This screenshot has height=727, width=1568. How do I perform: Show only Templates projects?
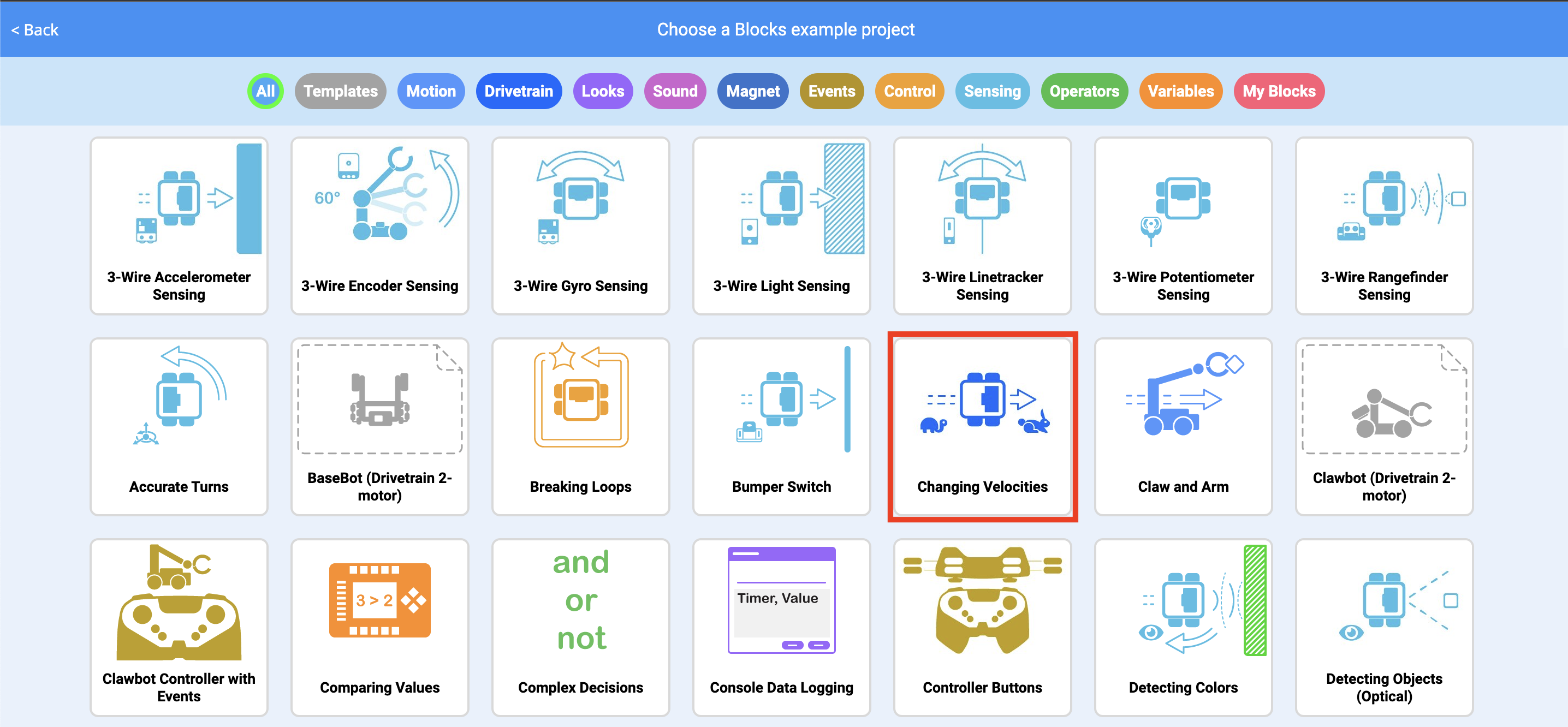(340, 91)
